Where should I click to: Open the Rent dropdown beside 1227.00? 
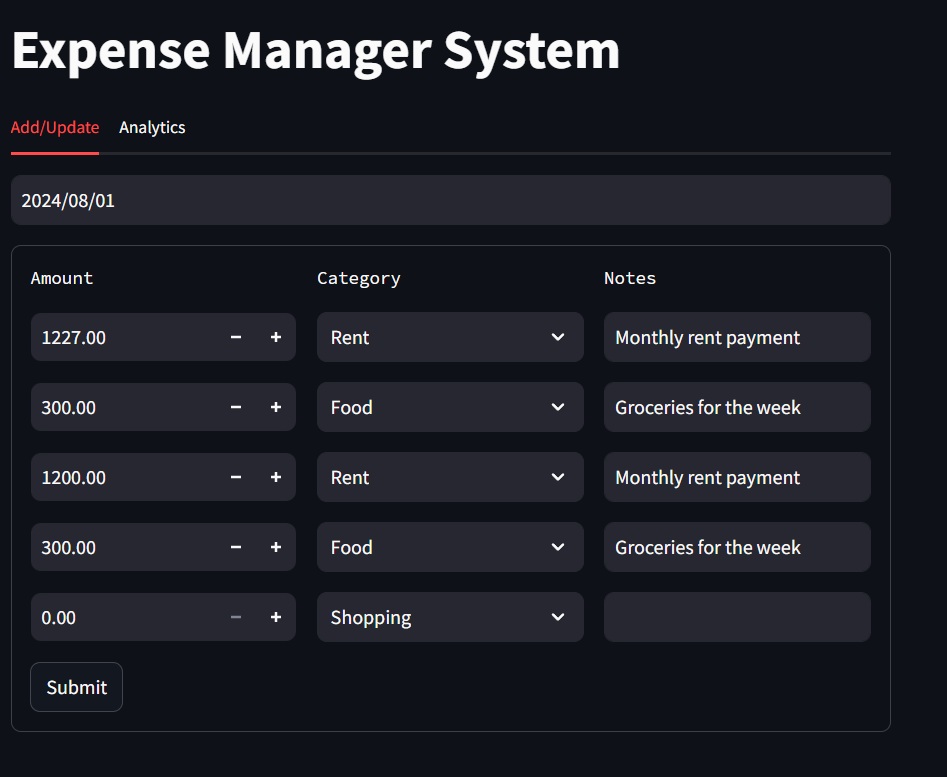(450, 337)
